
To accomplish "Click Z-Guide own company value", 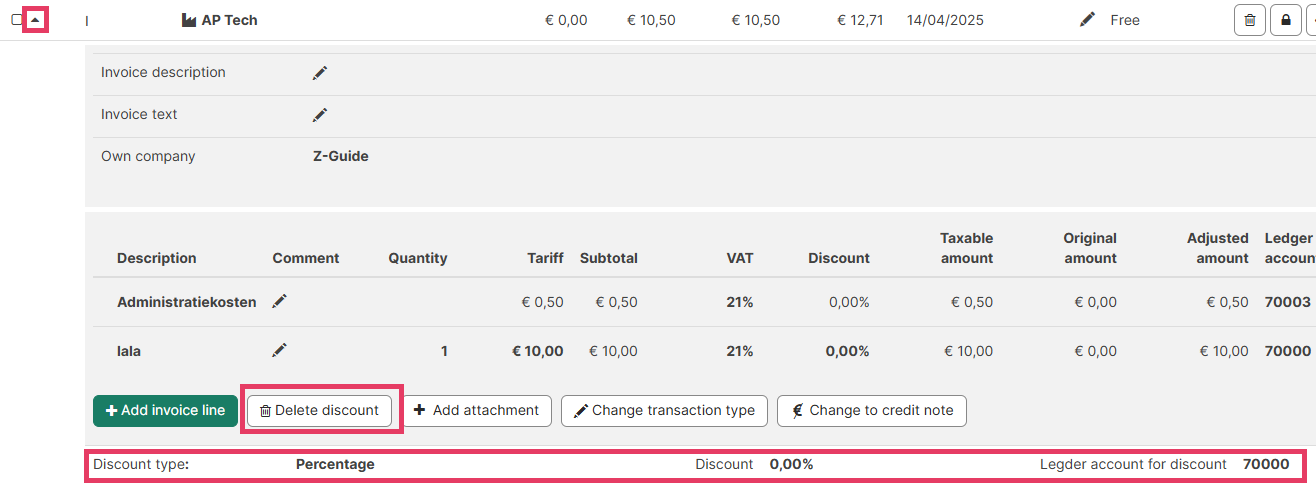I will click(340, 156).
